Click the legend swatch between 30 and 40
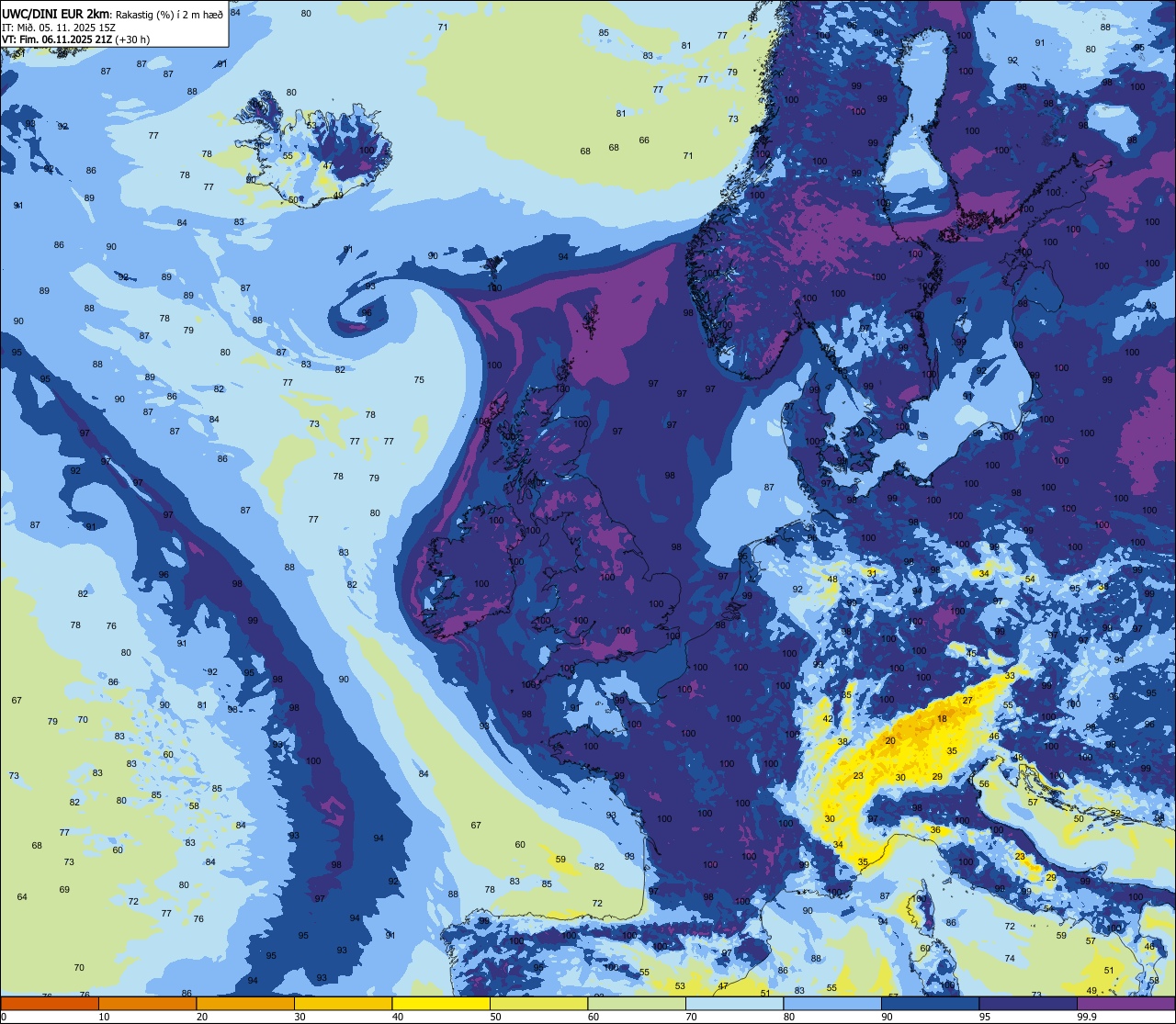This screenshot has width=1176, height=1024. [x=343, y=1003]
